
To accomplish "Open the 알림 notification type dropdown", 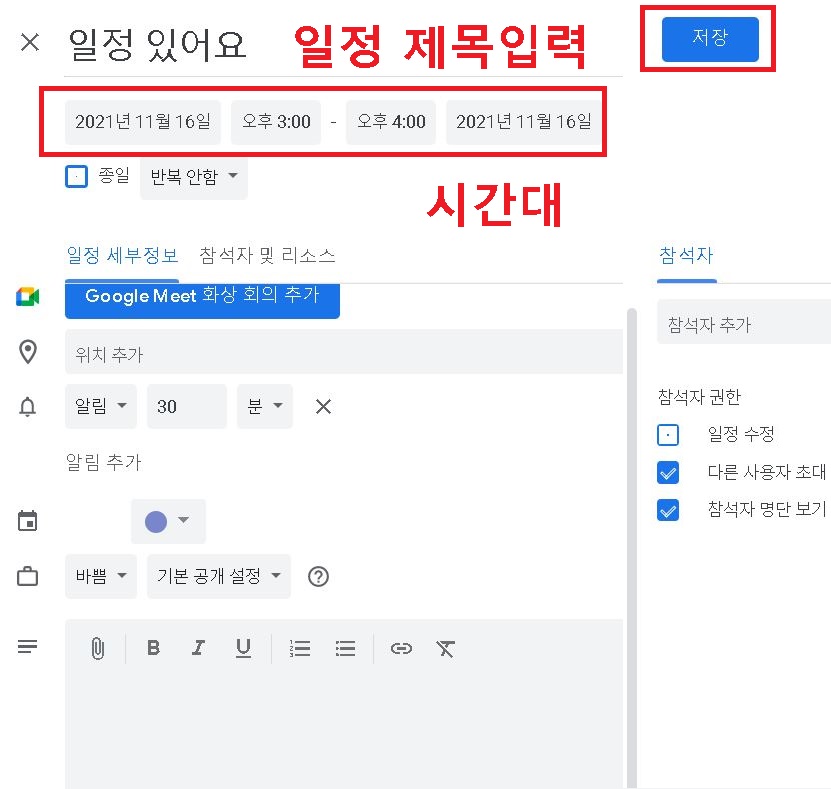I will 101,406.
